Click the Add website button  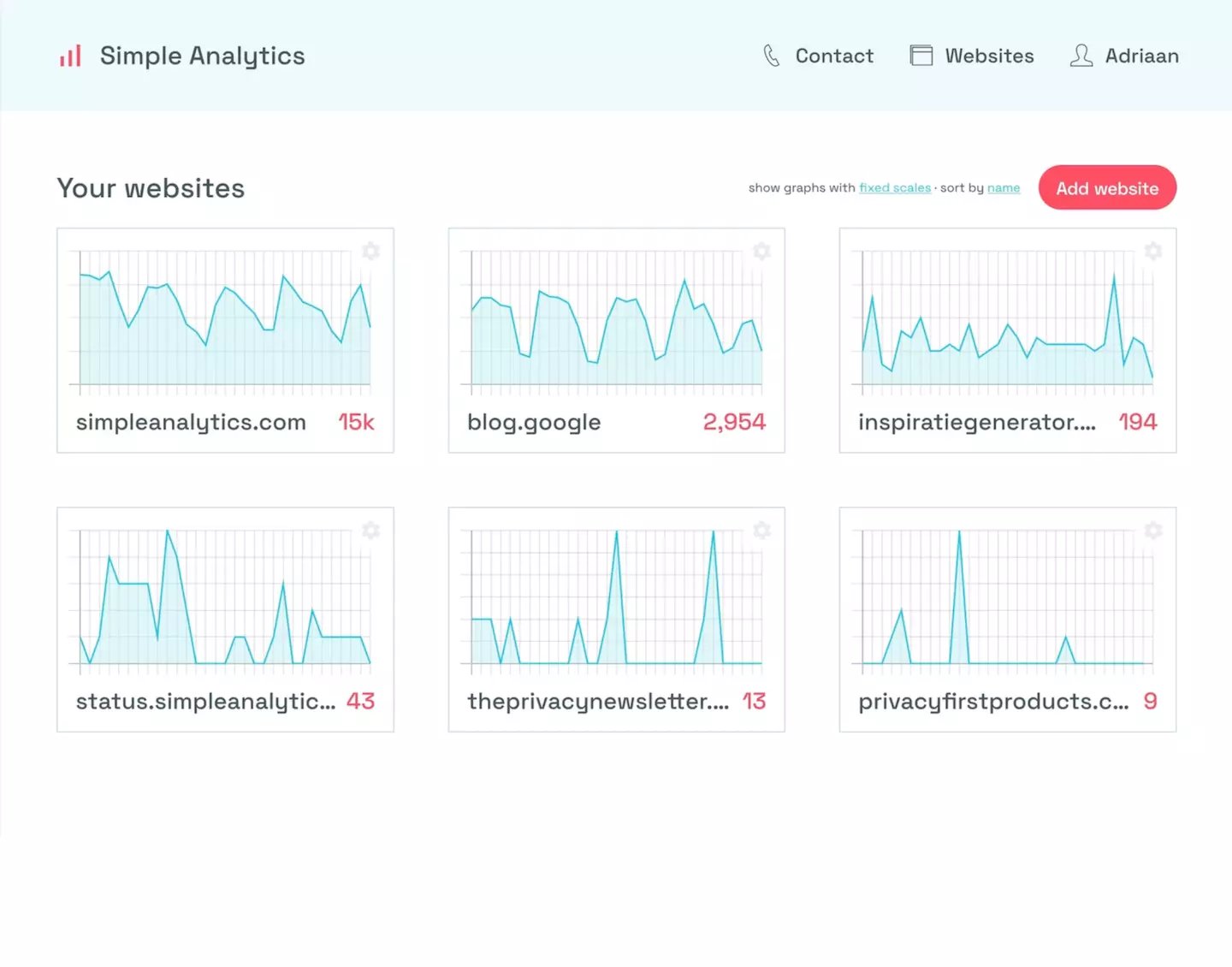point(1107,187)
